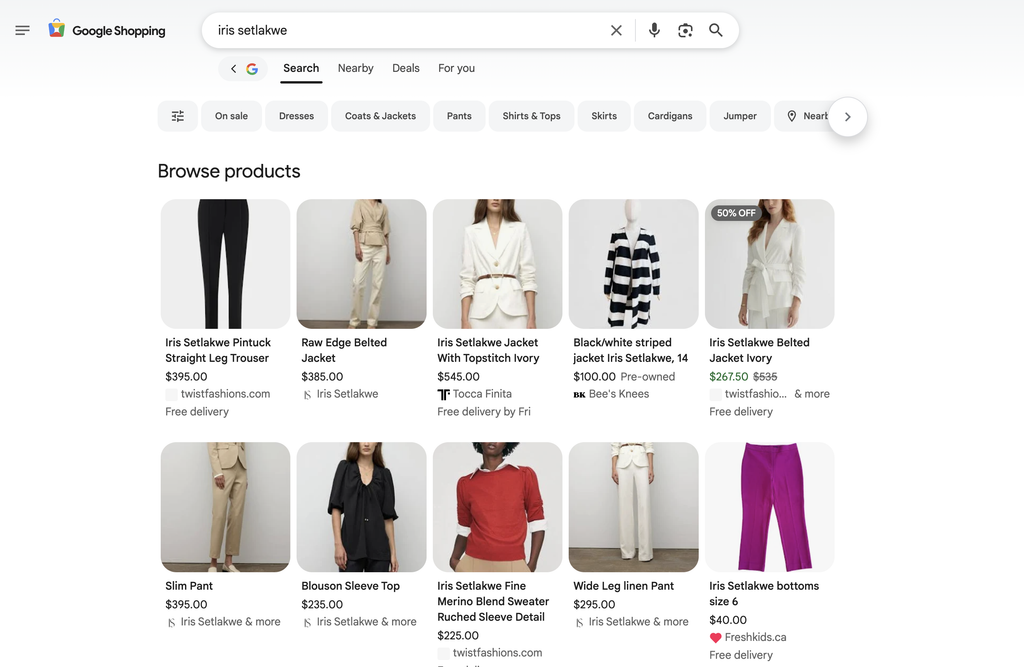Open Pintuck Straight Leg Trouser image
Image resolution: width=1024 pixels, height=667 pixels.
[x=225, y=264]
